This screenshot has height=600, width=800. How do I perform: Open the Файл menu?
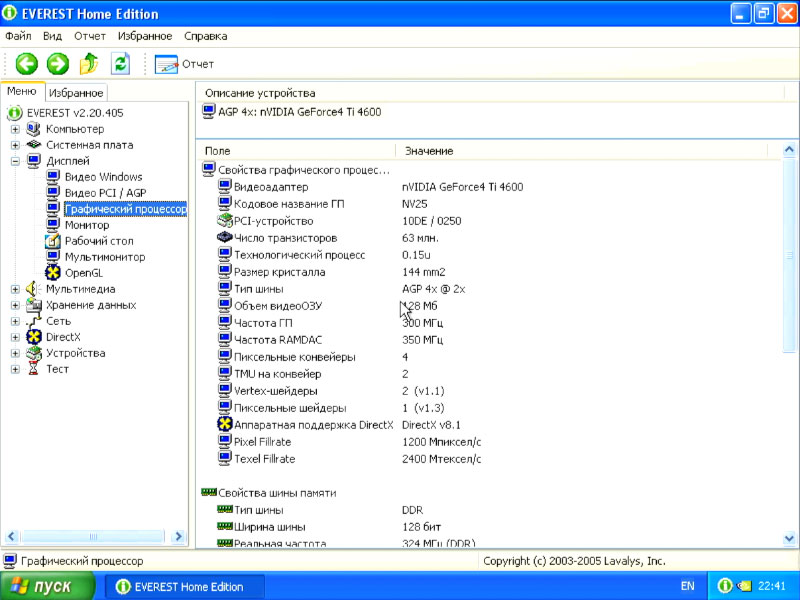click(x=18, y=36)
